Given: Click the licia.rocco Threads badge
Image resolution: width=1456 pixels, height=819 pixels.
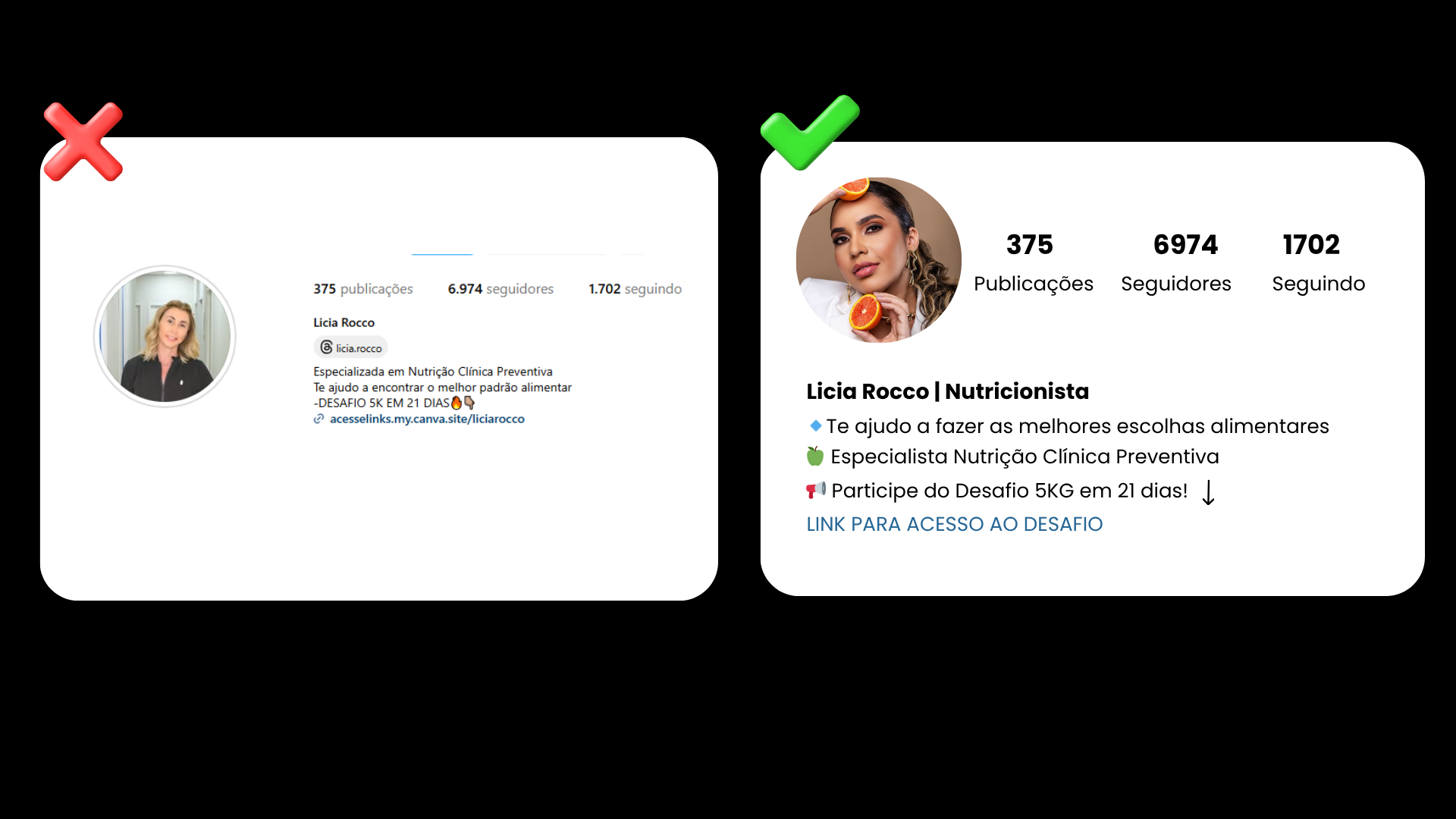Looking at the screenshot, I should tap(351, 347).
